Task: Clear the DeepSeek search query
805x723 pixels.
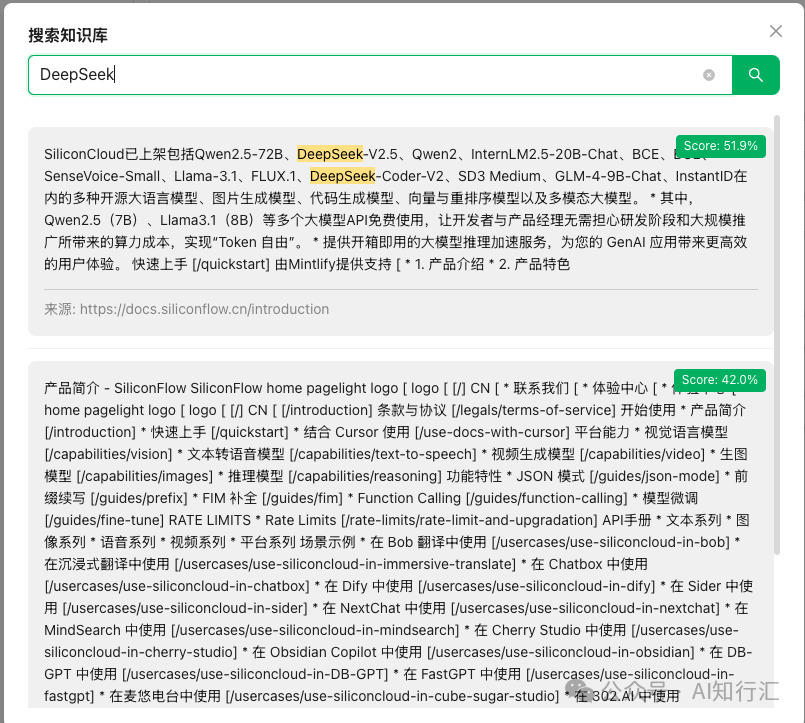Action: click(708, 75)
